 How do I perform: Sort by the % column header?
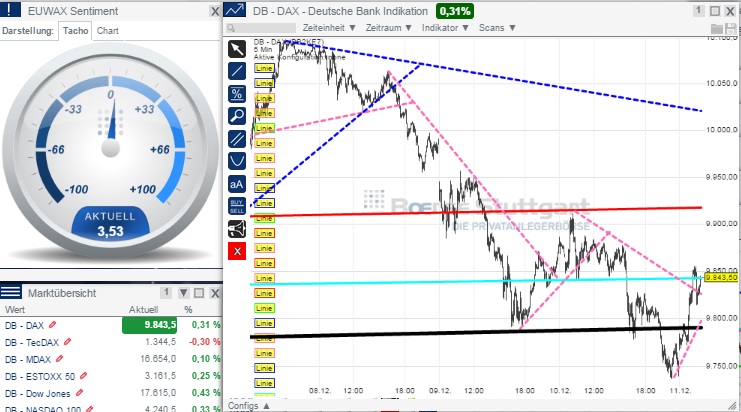click(x=188, y=310)
